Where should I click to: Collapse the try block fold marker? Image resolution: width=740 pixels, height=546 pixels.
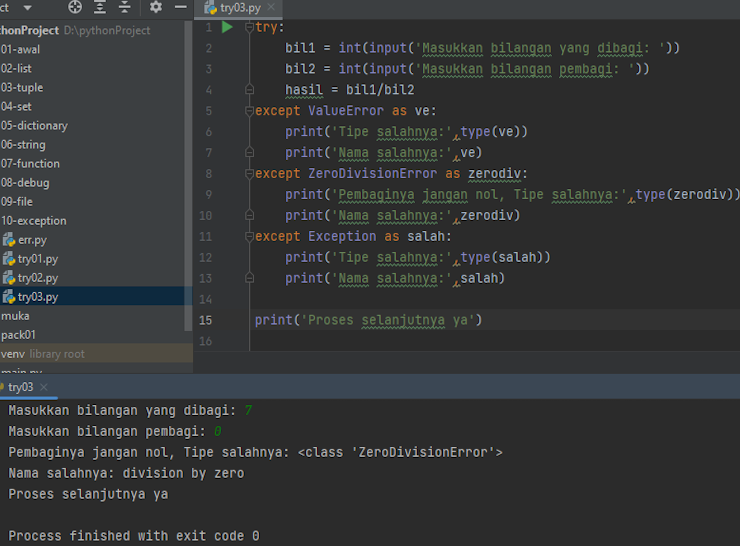coord(249,27)
